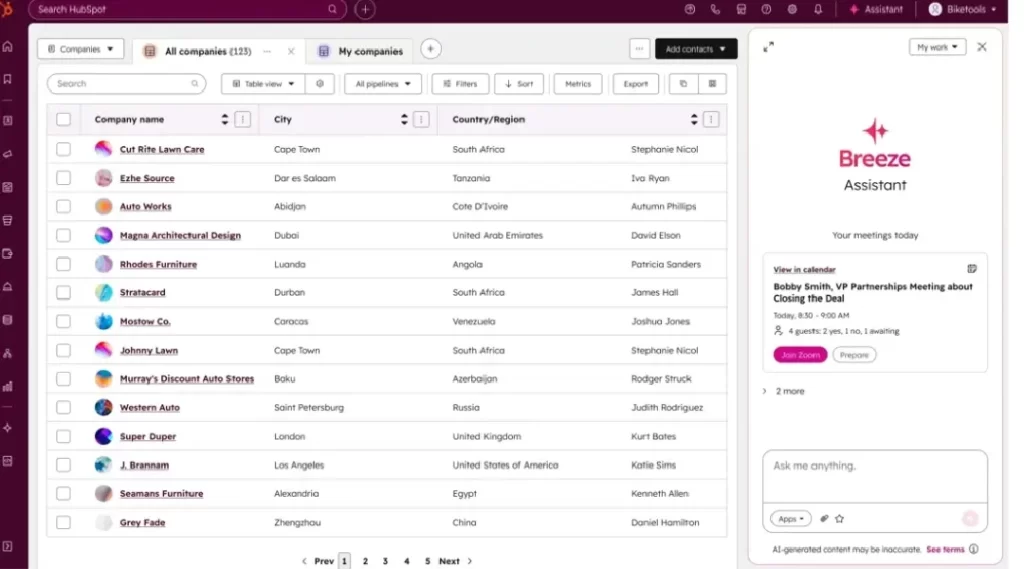This screenshot has height=569, width=1024.
Task: Open the Reporting bar chart icon in the sidebar
Action: click(x=8, y=386)
